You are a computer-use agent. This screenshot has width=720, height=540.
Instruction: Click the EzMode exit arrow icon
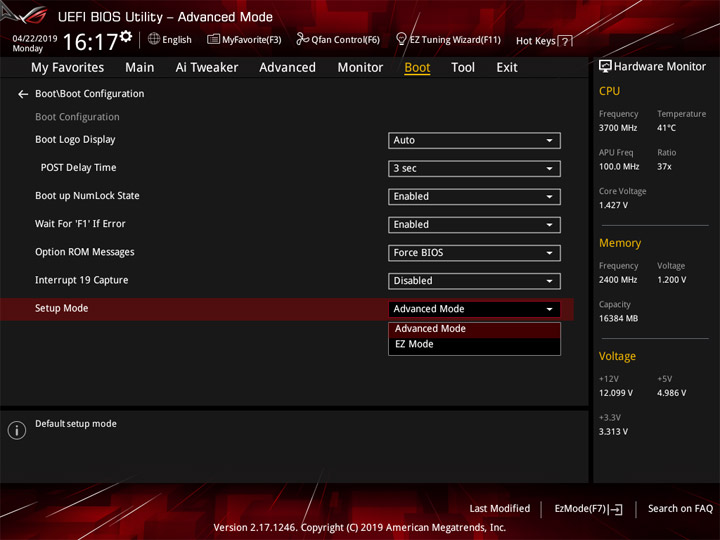coord(616,509)
